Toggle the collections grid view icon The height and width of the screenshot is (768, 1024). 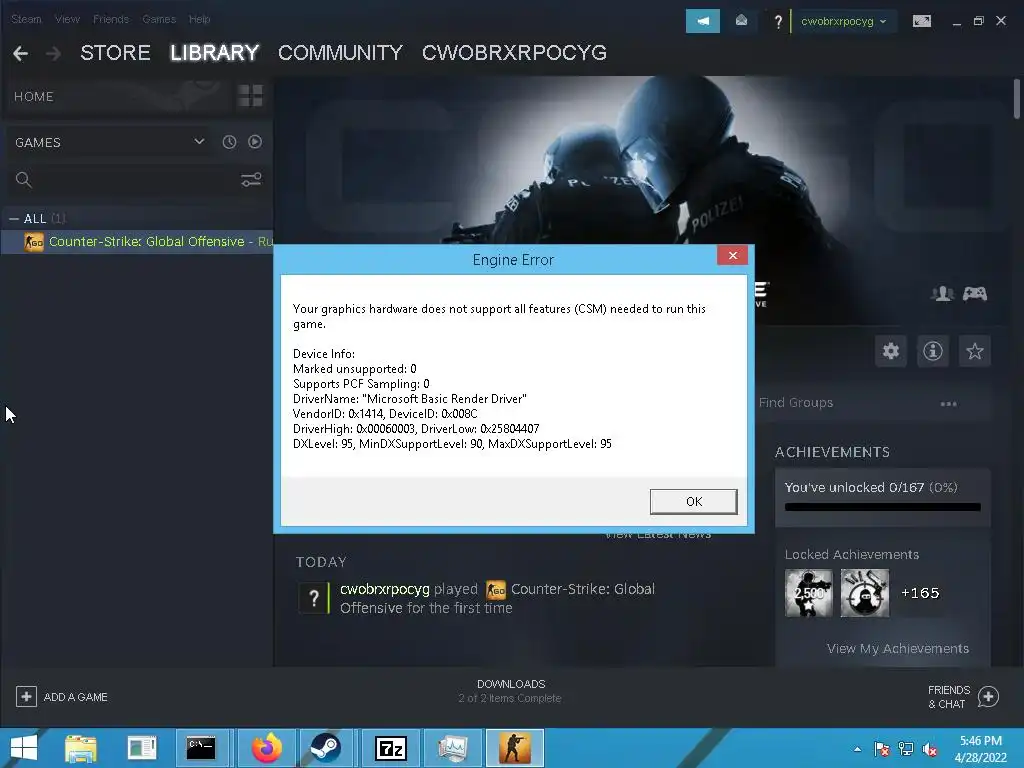point(250,96)
